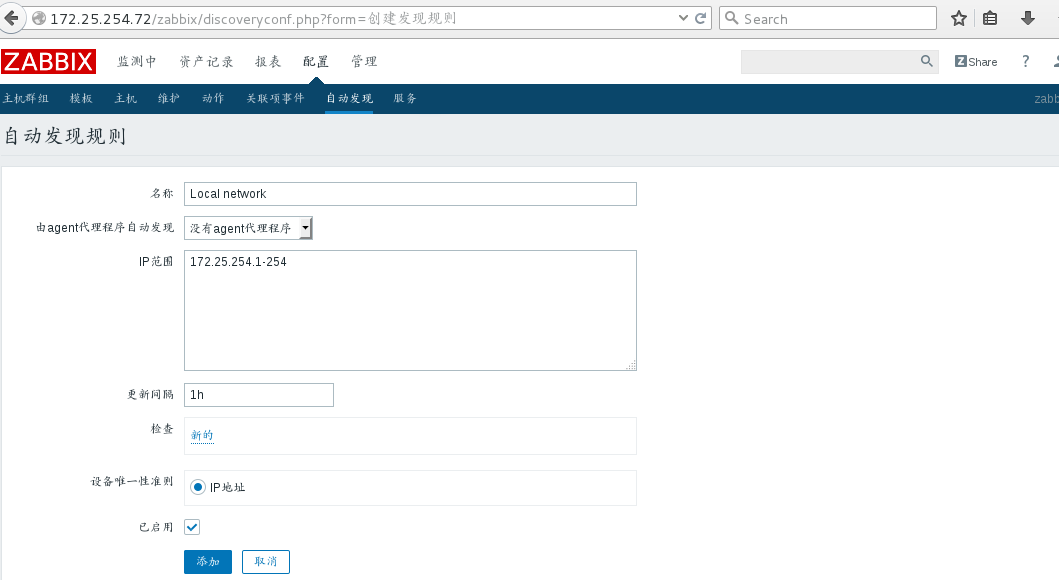This screenshot has width=1059, height=580.
Task: Click the 自动发现规则 page heading
Action: [65, 136]
